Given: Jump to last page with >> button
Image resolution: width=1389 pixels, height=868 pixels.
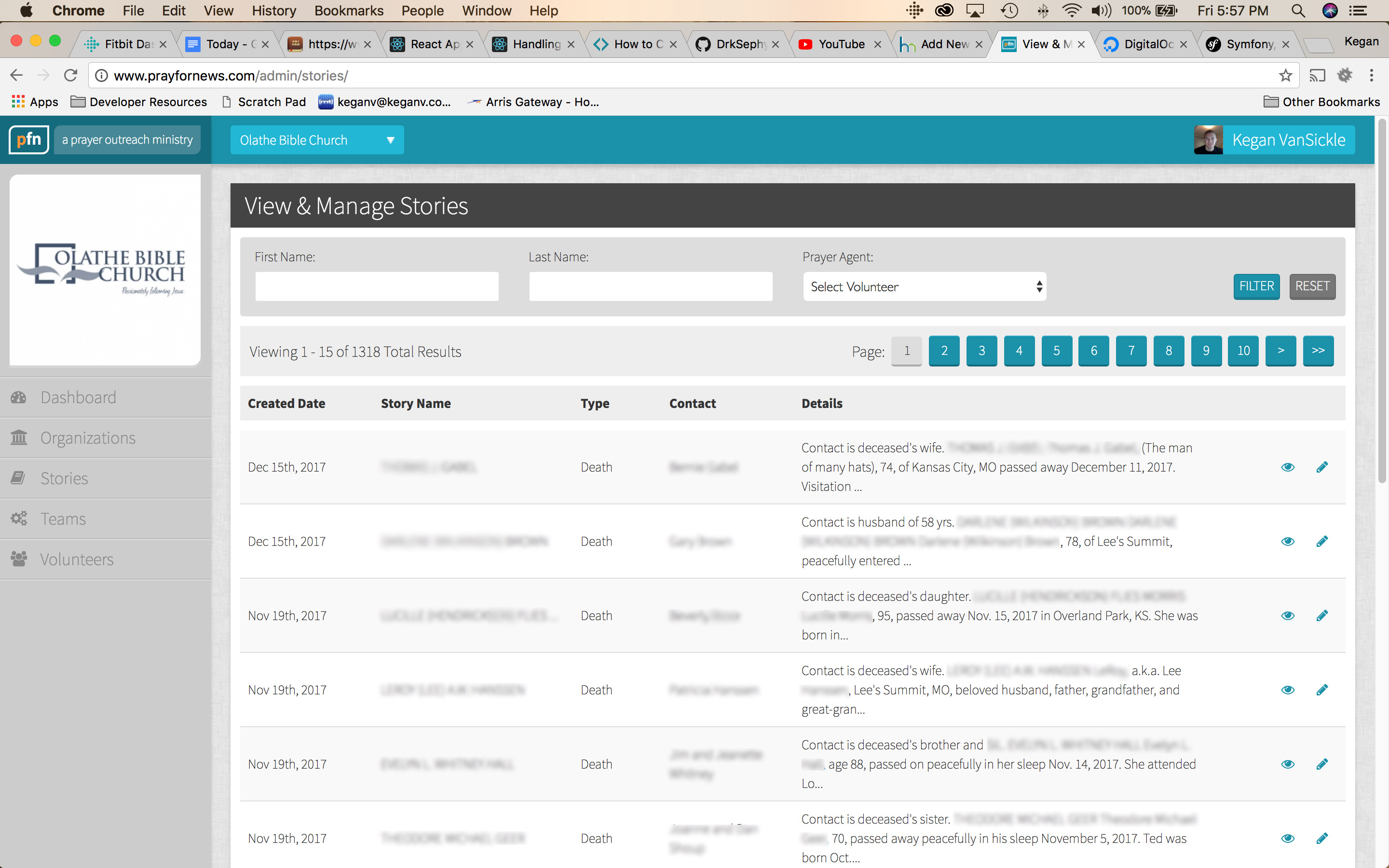Looking at the screenshot, I should [1319, 351].
